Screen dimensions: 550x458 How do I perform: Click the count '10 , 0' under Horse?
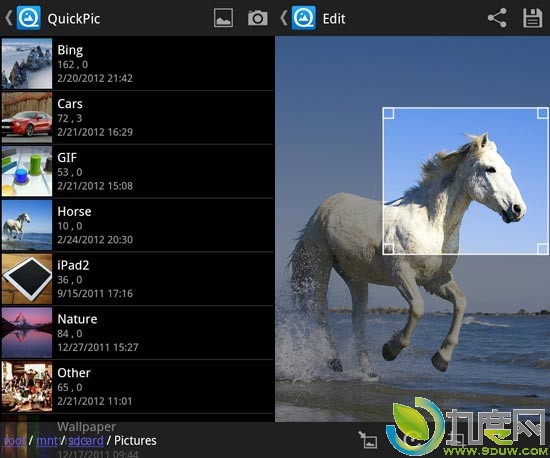point(70,226)
